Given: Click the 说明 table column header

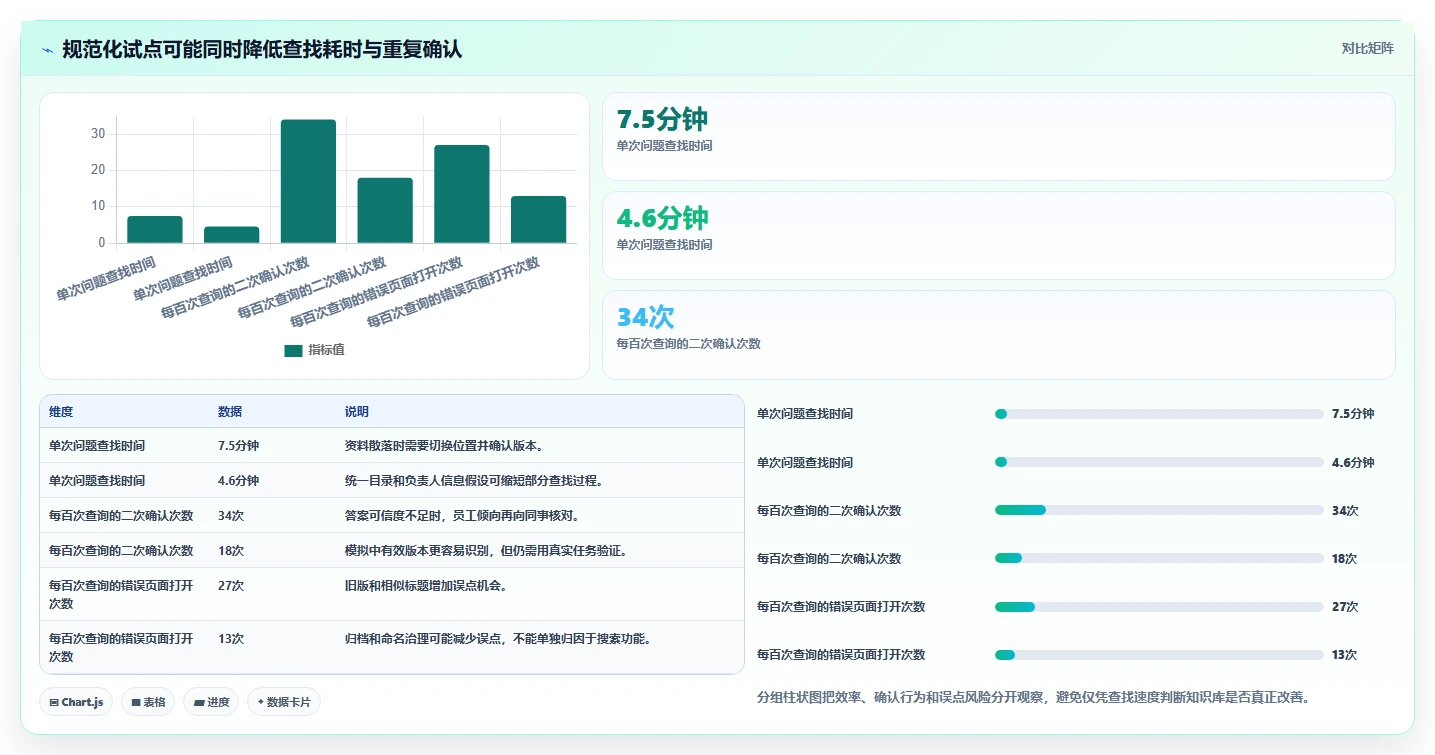Looking at the screenshot, I should pyautogui.click(x=357, y=412).
